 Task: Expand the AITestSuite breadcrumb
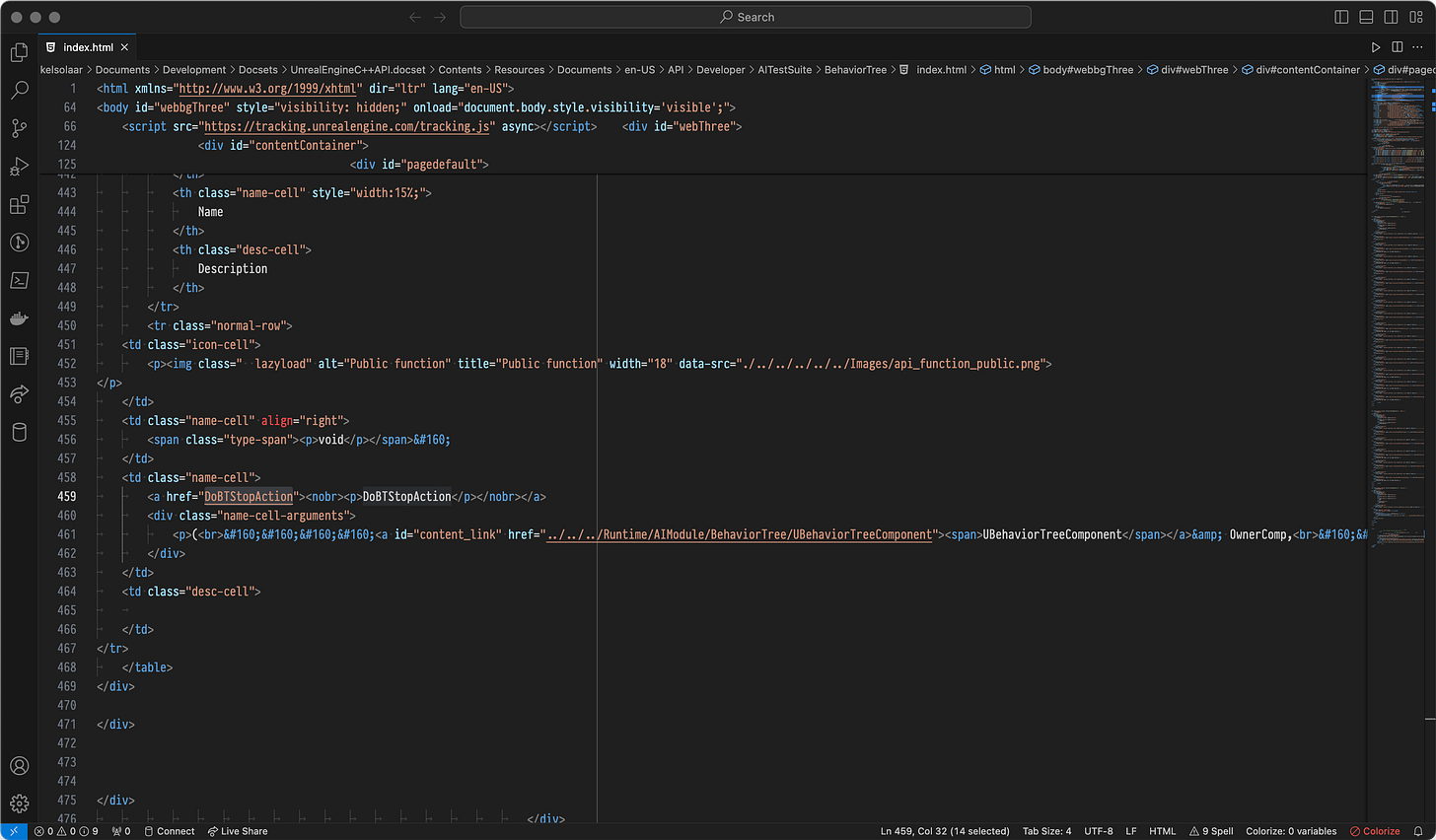point(785,70)
